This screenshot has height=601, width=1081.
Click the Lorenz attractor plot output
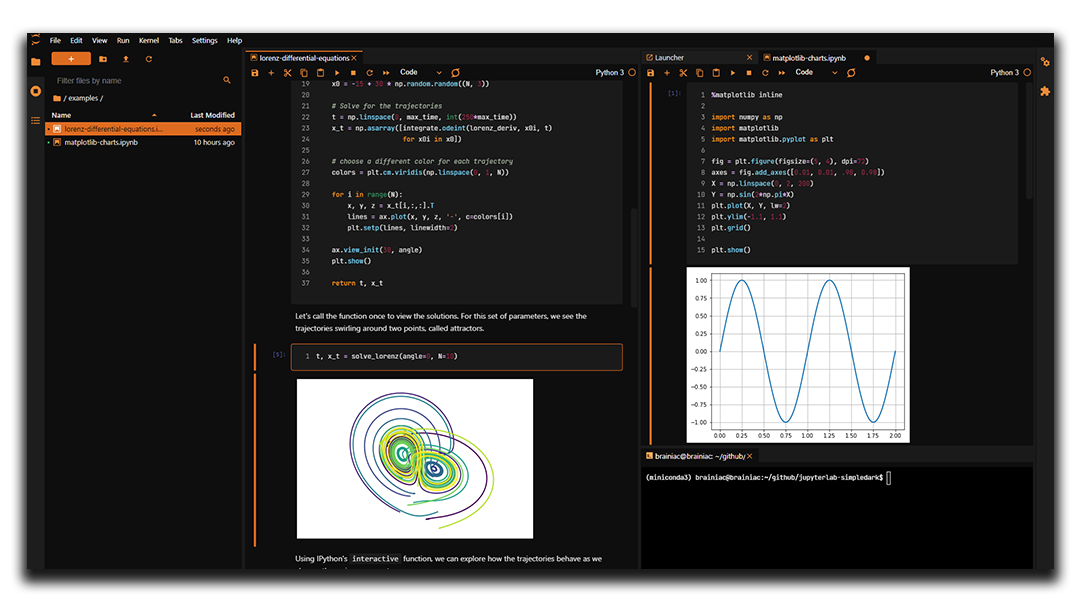pos(415,458)
